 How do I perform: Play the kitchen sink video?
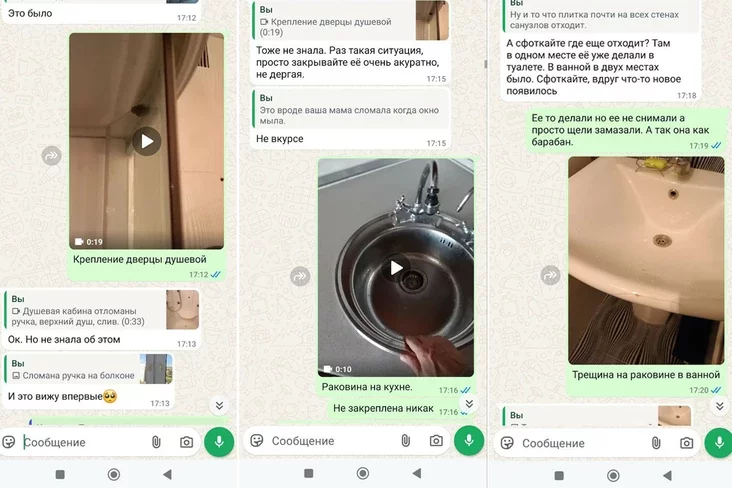pos(396,268)
